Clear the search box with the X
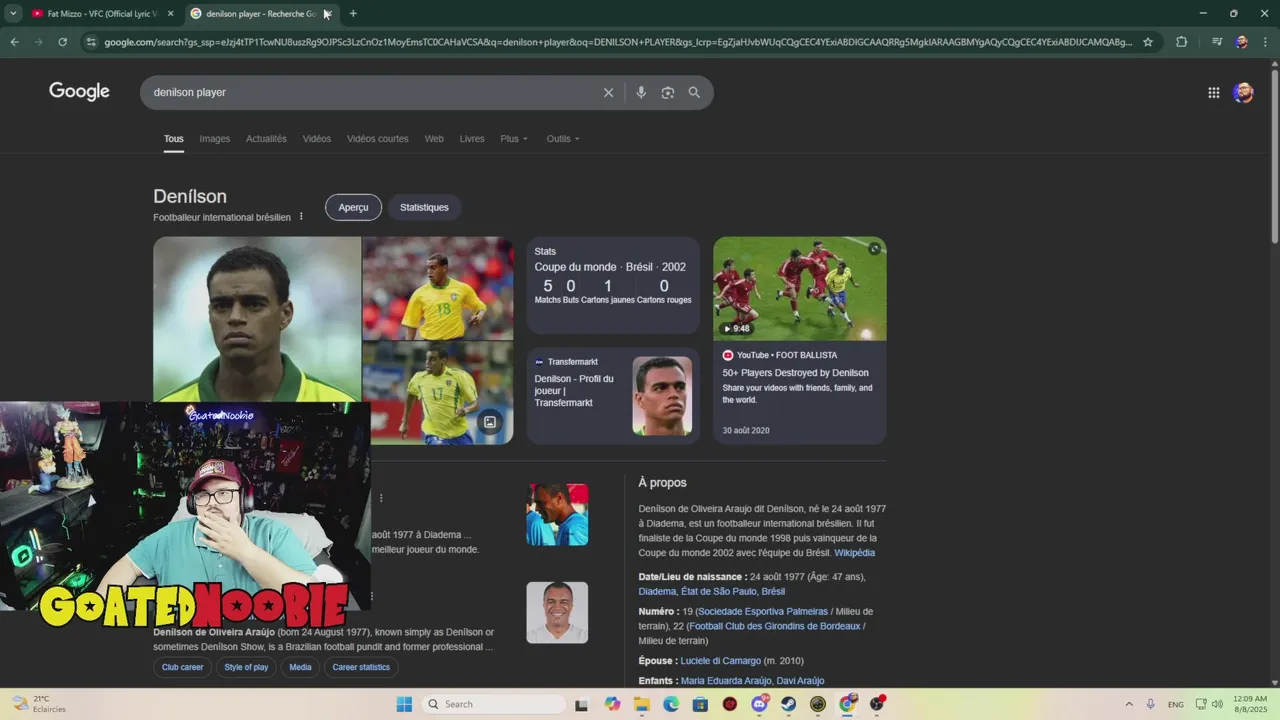The height and width of the screenshot is (720, 1280). [x=608, y=92]
